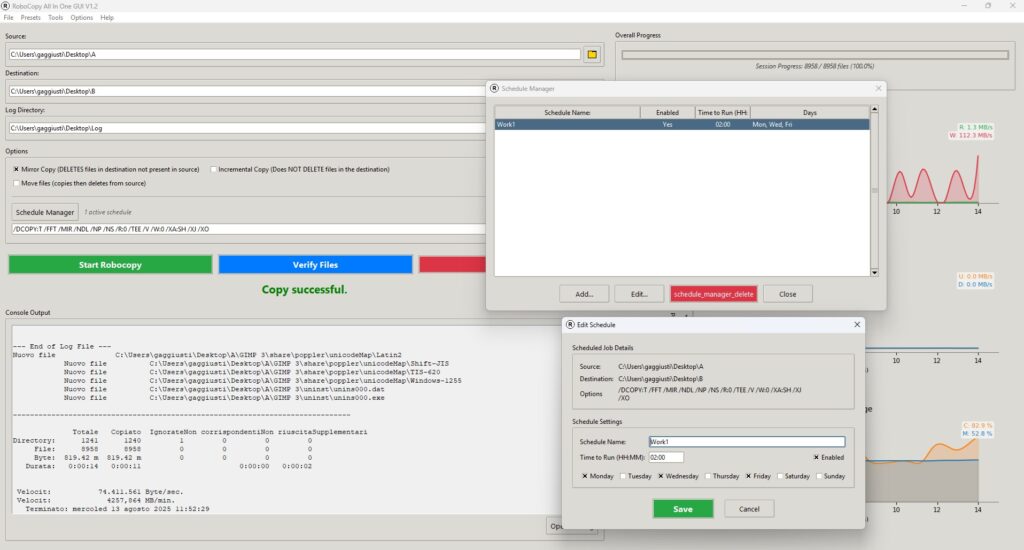Click the Log Directory path field
The height and width of the screenshot is (550, 1024).
point(247,128)
